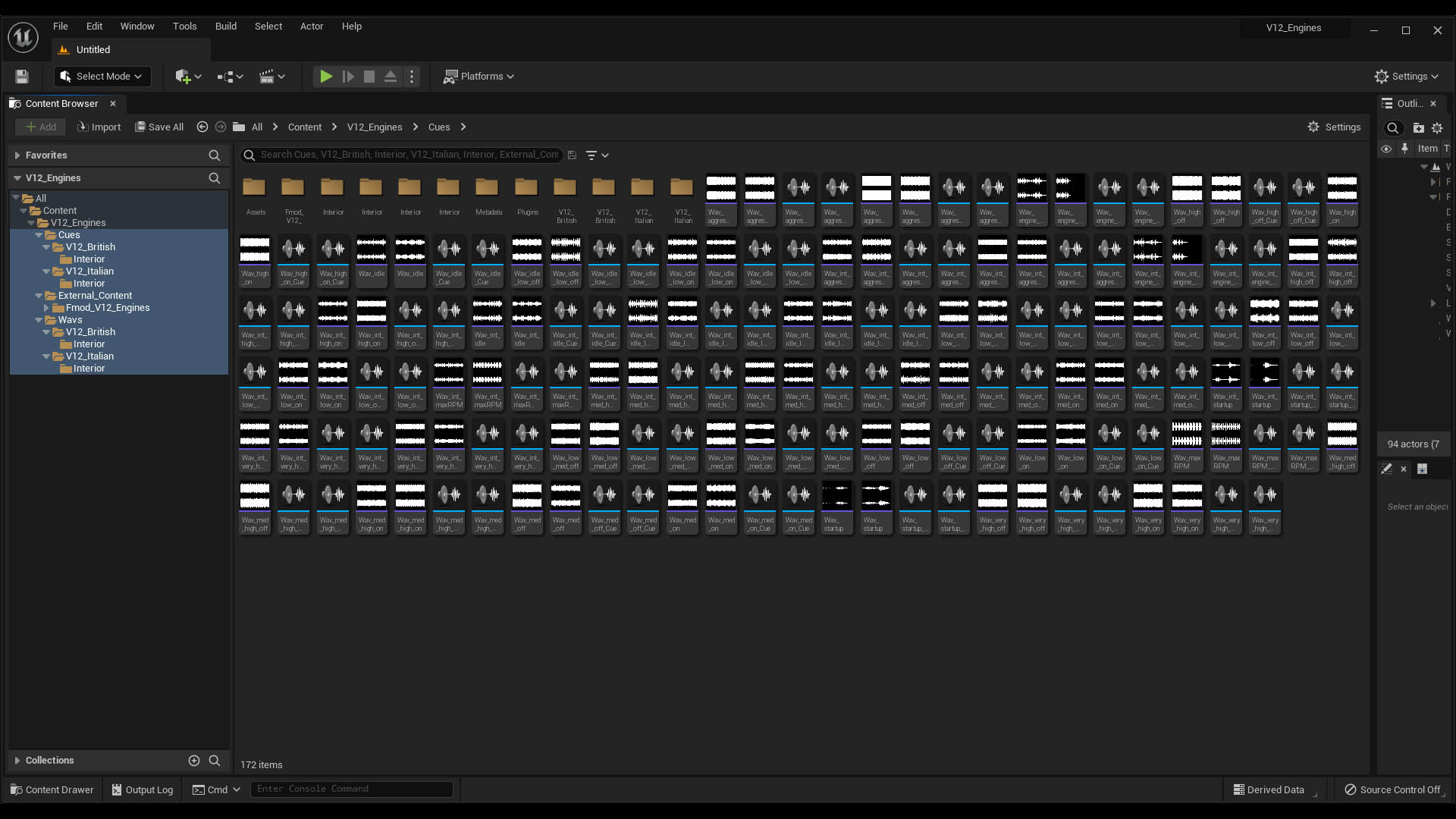Screen dimensions: 1456x819
Task: Open the content browser filter icon
Action: pos(591,155)
